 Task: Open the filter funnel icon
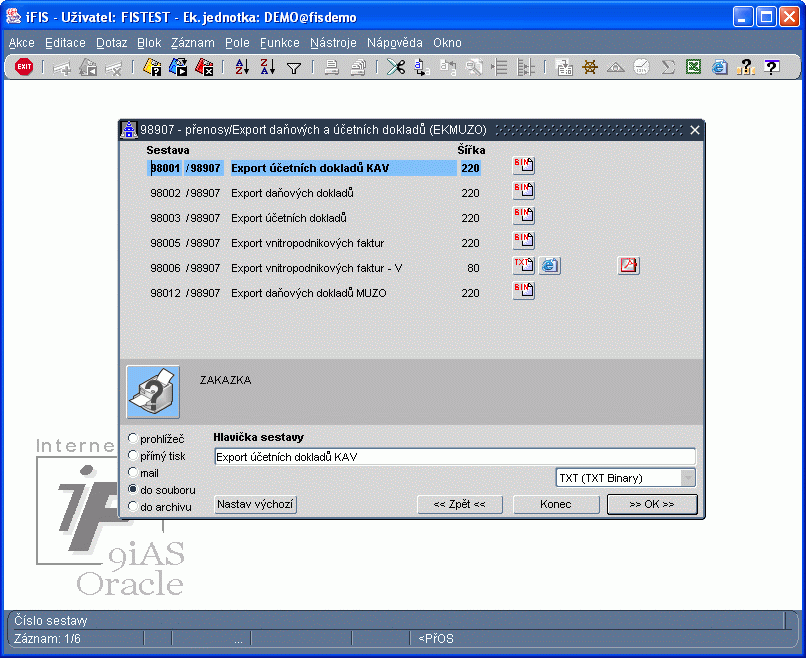pos(294,67)
